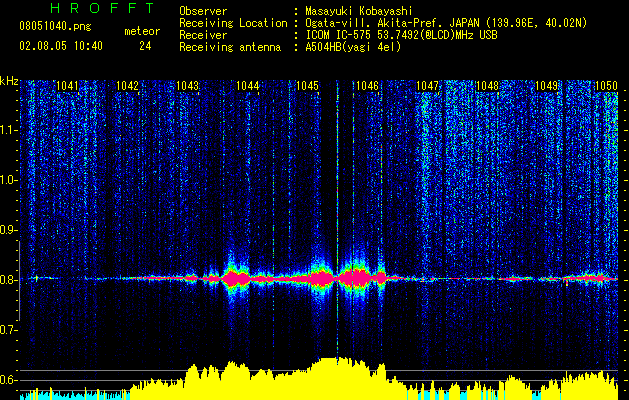Image resolution: width=629 pixels, height=400 pixels.
Task: Click the kHz axis unit label
Action: (x=9, y=81)
